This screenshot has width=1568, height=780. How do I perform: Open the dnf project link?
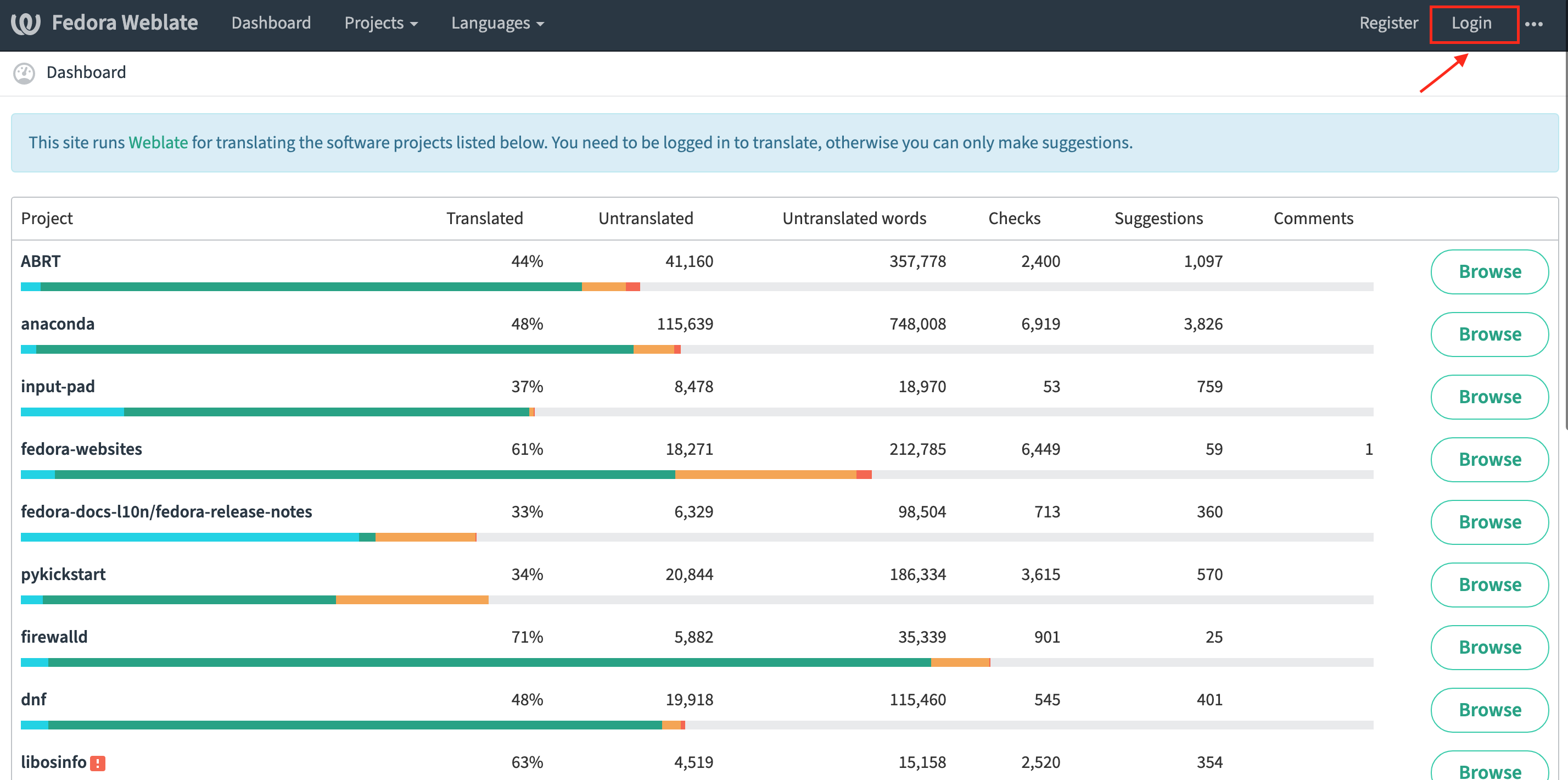coord(33,700)
